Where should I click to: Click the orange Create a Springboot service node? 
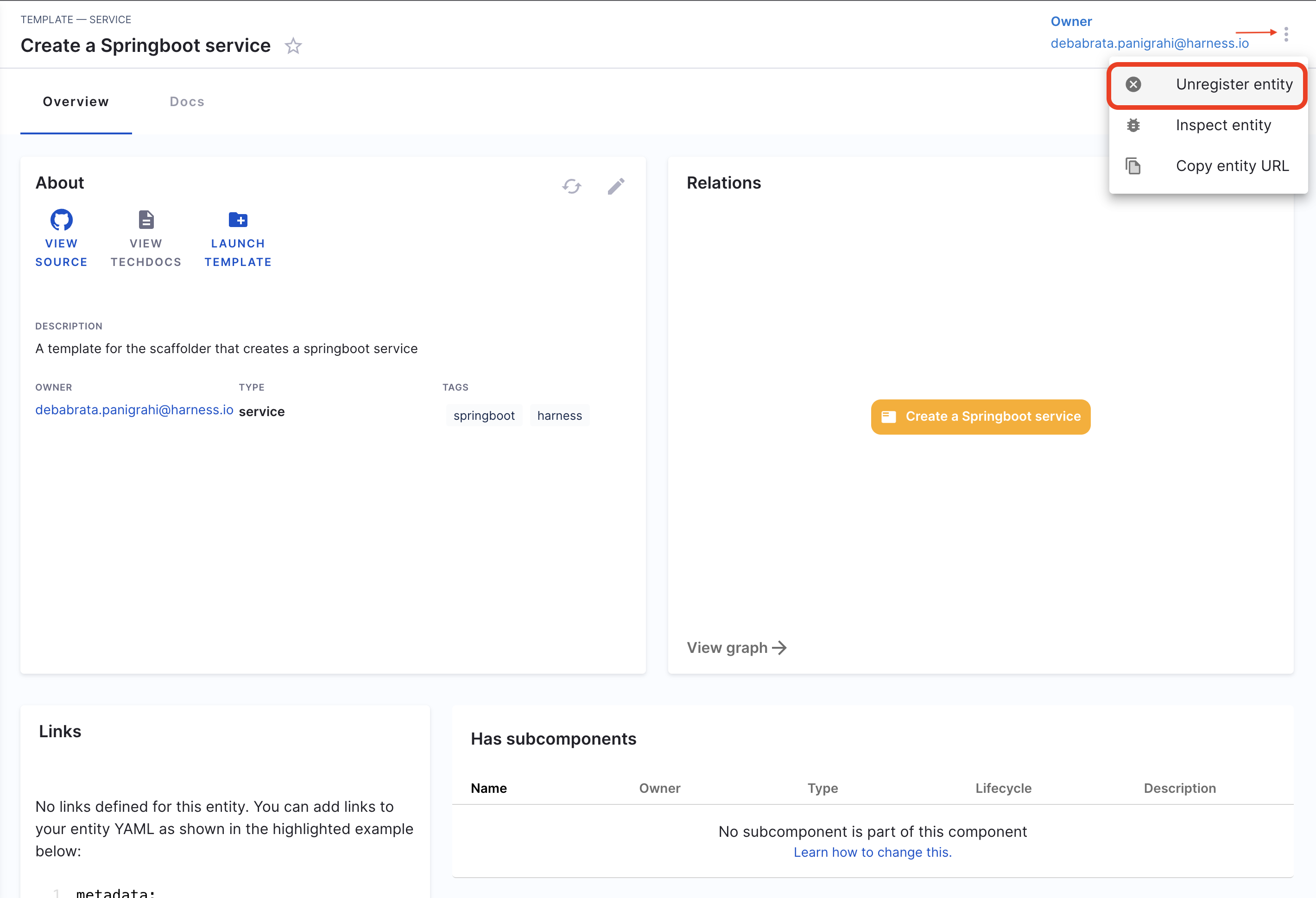pos(980,417)
